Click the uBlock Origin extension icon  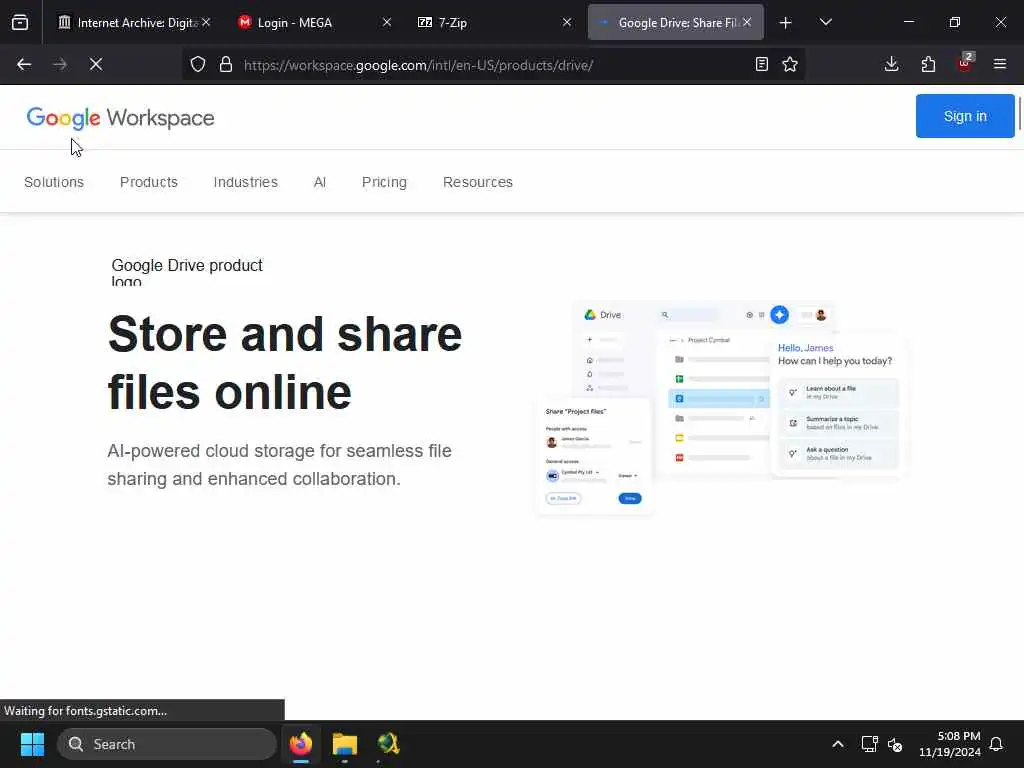(965, 63)
